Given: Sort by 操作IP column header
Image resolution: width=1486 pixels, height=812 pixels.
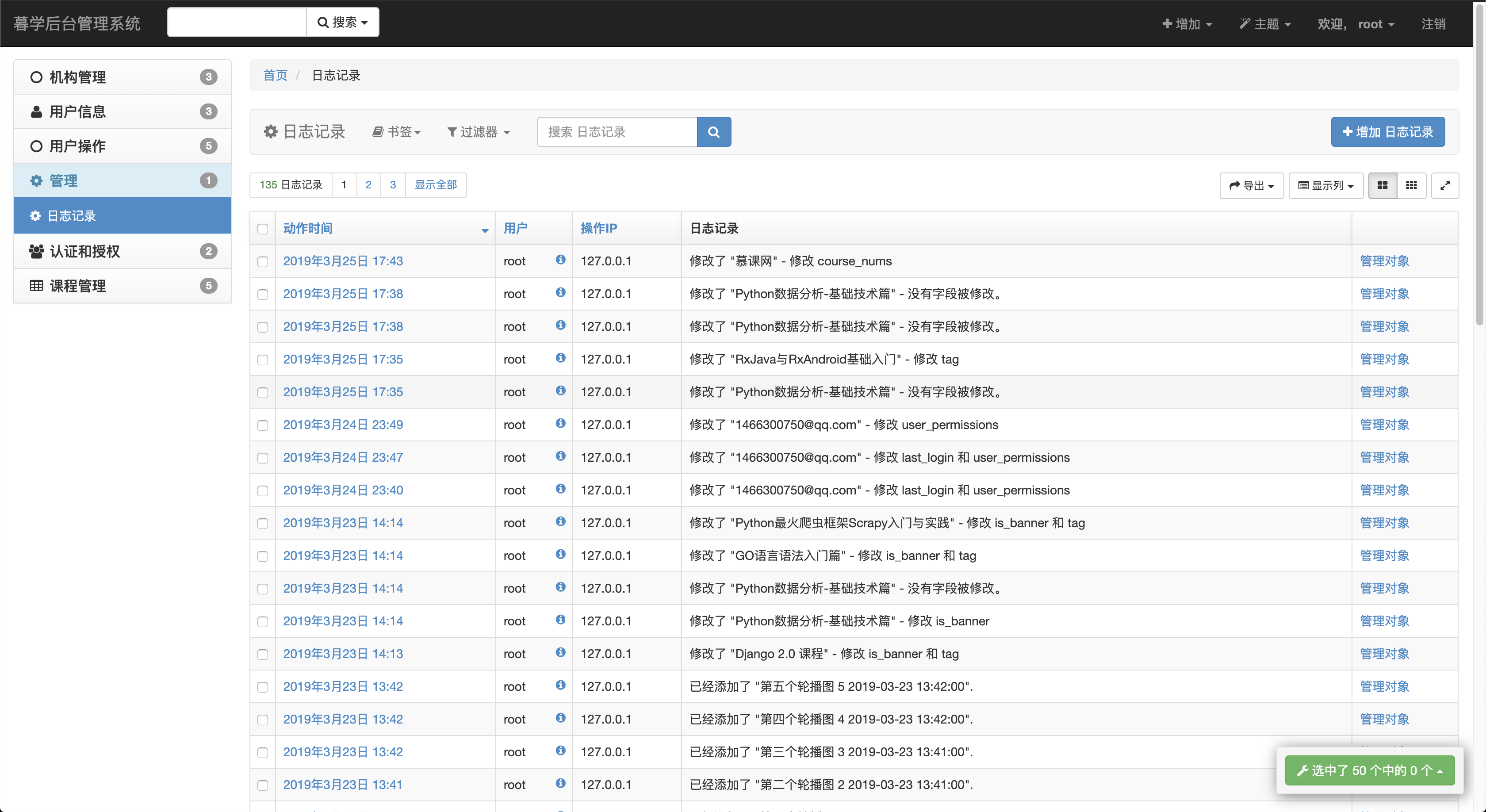Looking at the screenshot, I should (x=598, y=228).
